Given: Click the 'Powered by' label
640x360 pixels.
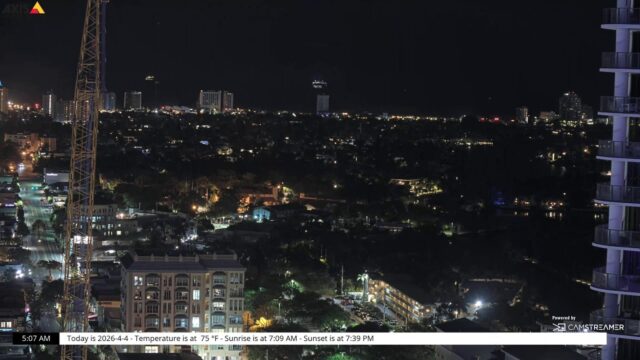Looking at the screenshot, I should coord(563,318).
